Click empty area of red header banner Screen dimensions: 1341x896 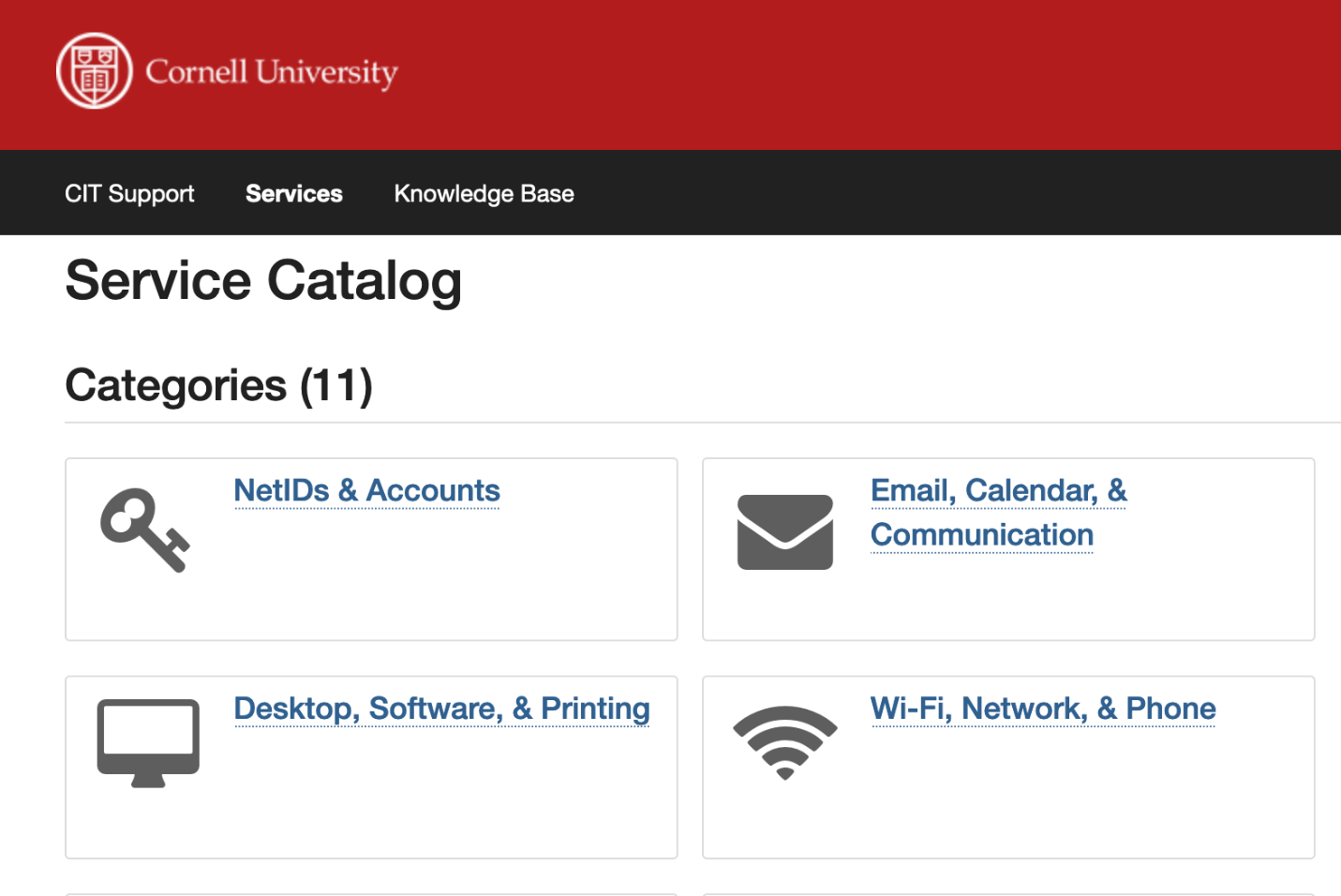(x=843, y=75)
